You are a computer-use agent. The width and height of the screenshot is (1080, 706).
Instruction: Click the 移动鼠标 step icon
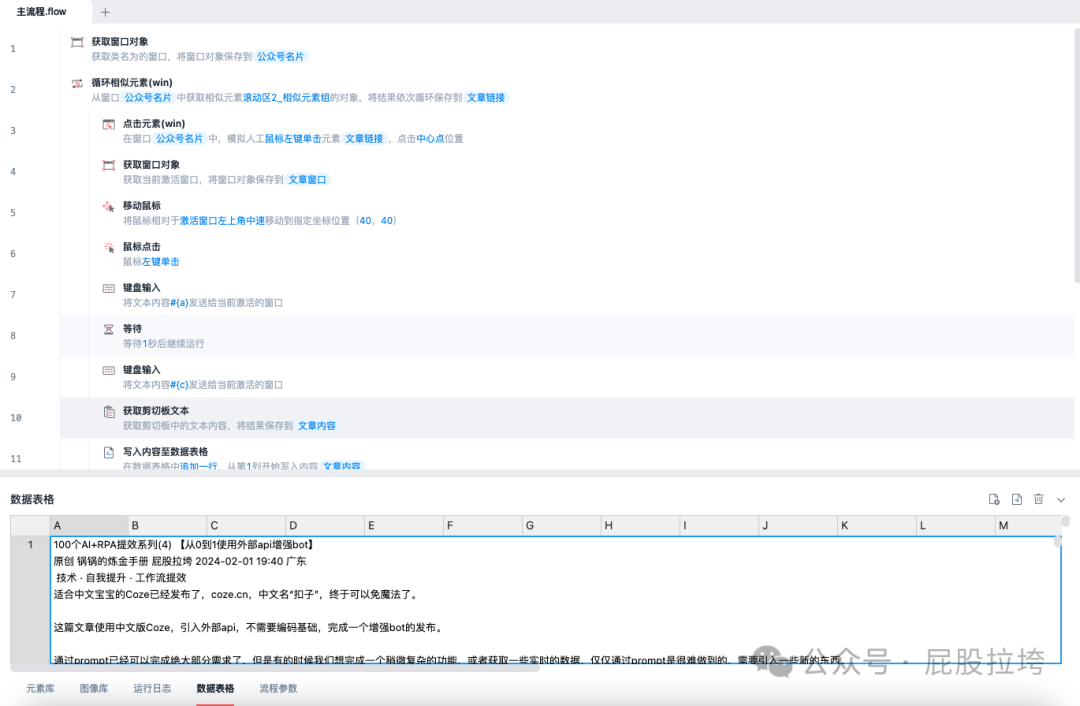tap(109, 207)
